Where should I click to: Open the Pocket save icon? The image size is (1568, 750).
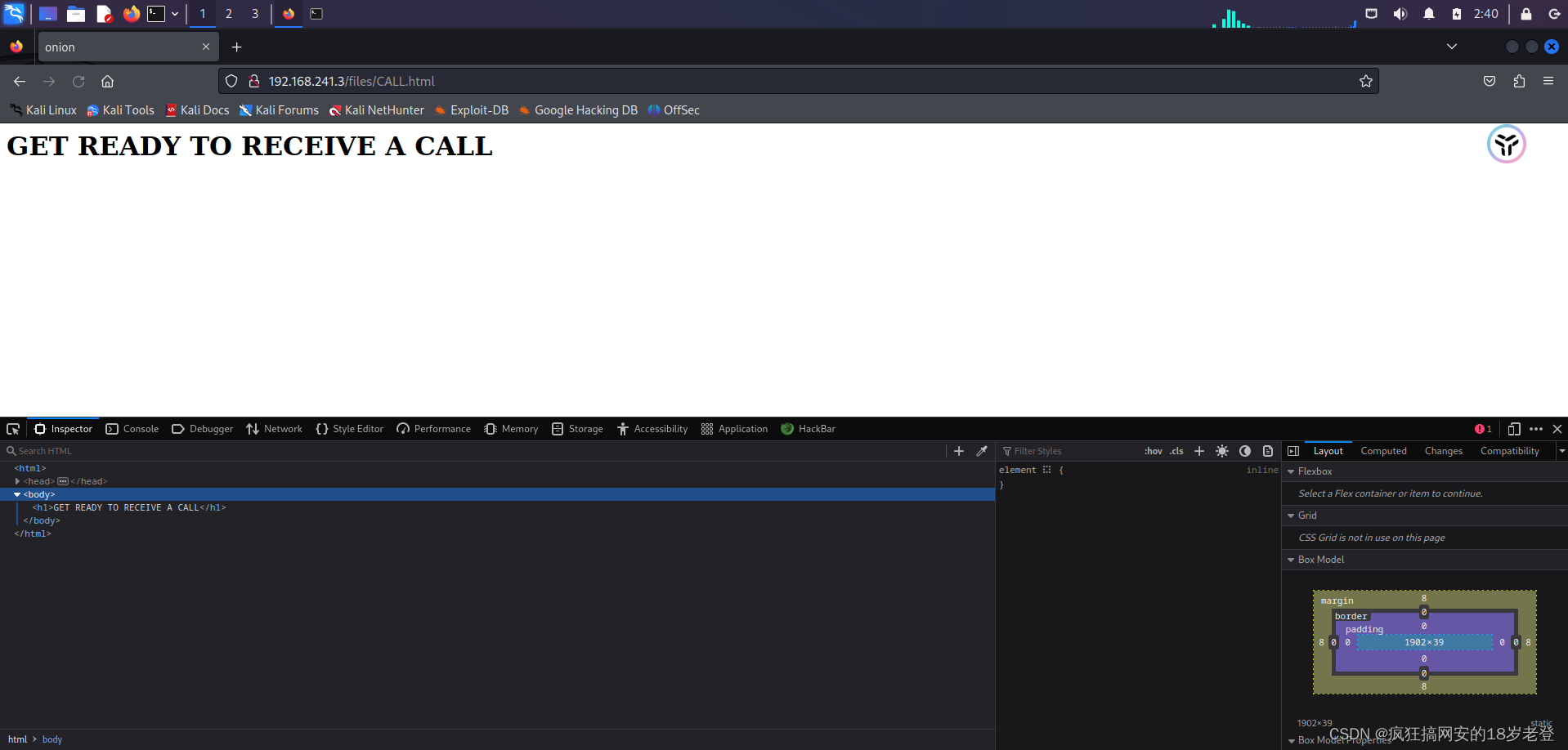pos(1490,81)
